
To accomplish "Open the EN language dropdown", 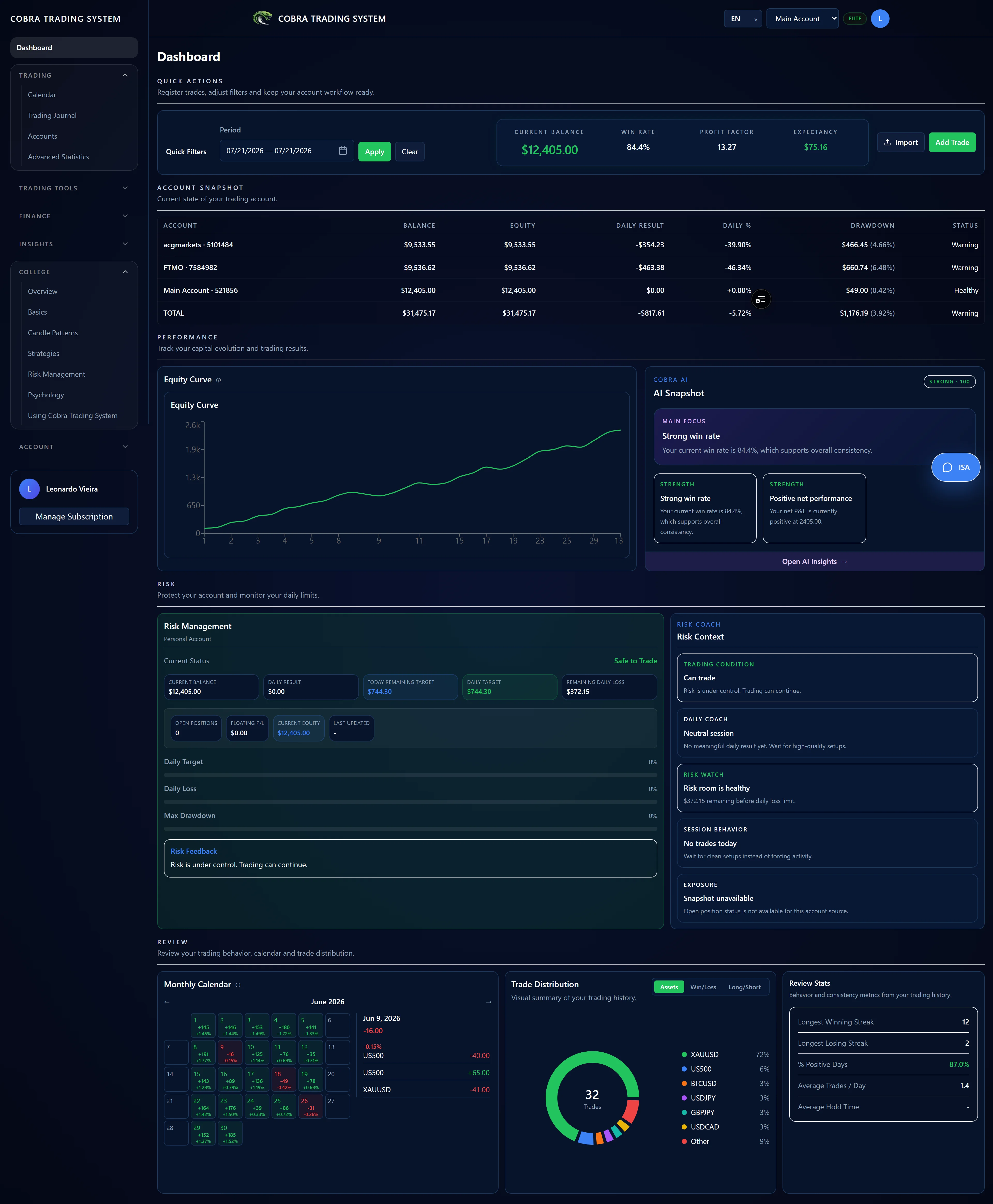I will pyautogui.click(x=742, y=18).
